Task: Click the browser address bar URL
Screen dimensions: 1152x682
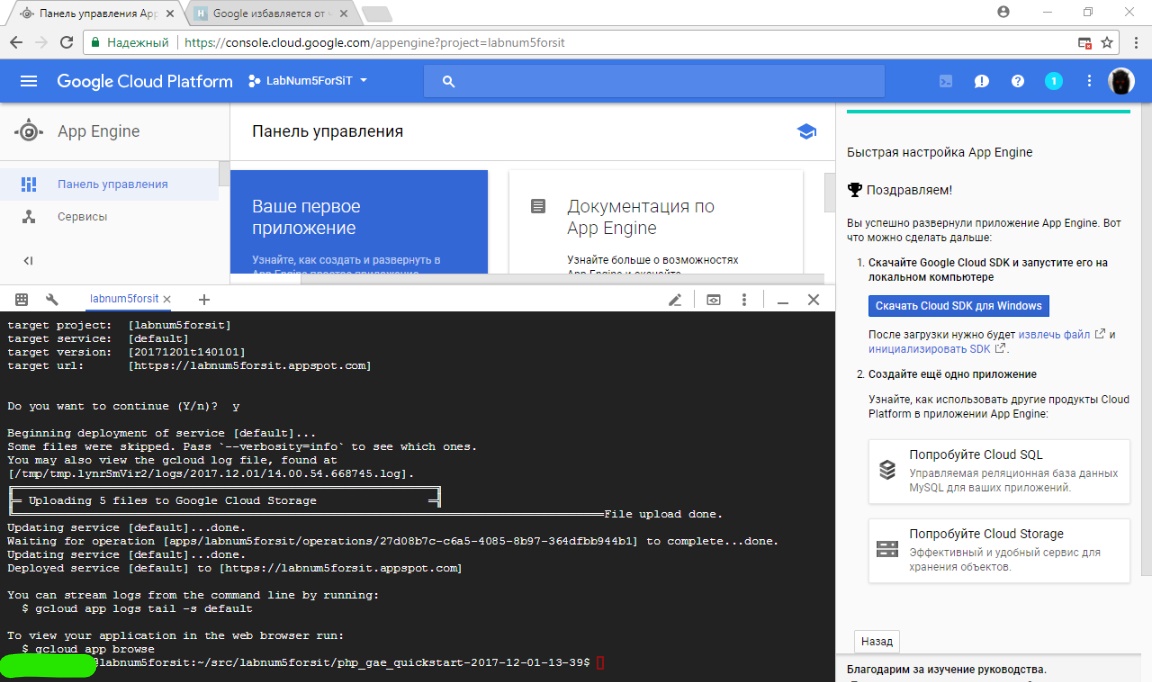Action: [374, 43]
